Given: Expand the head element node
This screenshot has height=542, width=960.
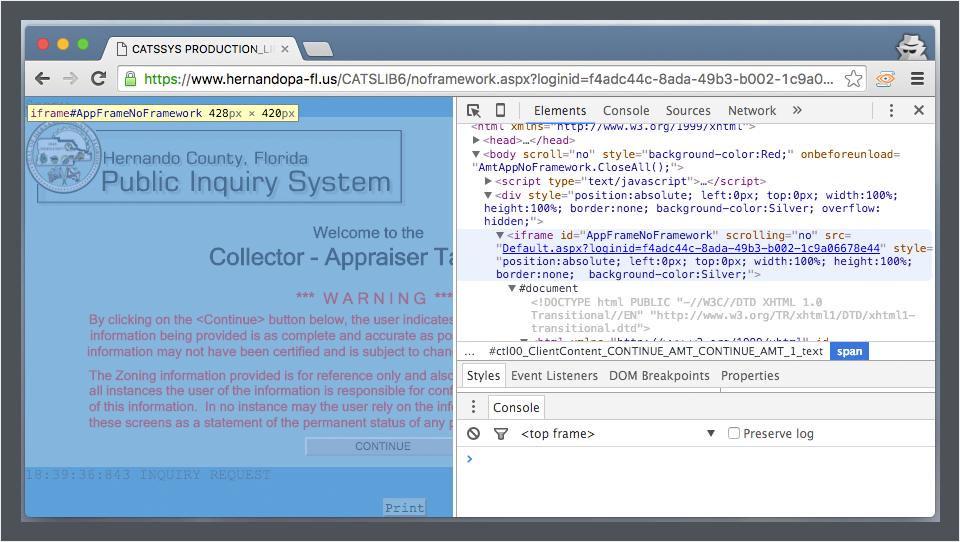Looking at the screenshot, I should [x=477, y=141].
